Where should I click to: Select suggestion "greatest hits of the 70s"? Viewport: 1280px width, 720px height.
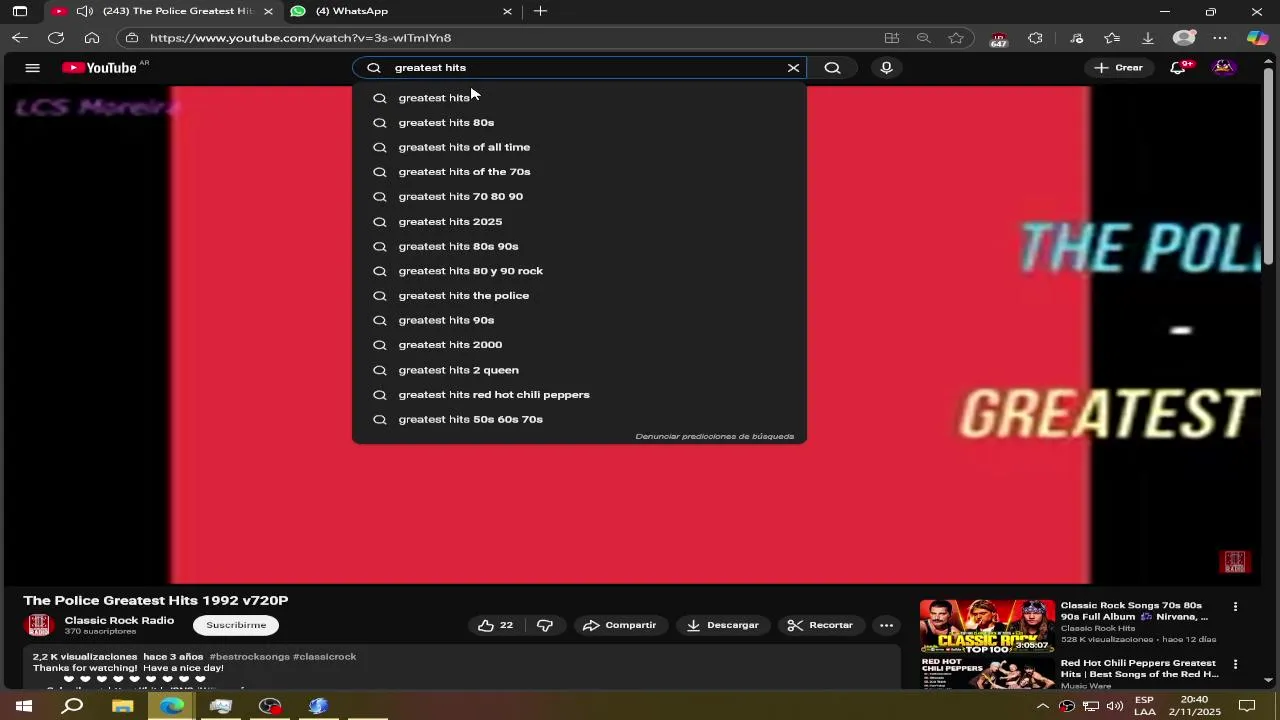tap(579, 172)
